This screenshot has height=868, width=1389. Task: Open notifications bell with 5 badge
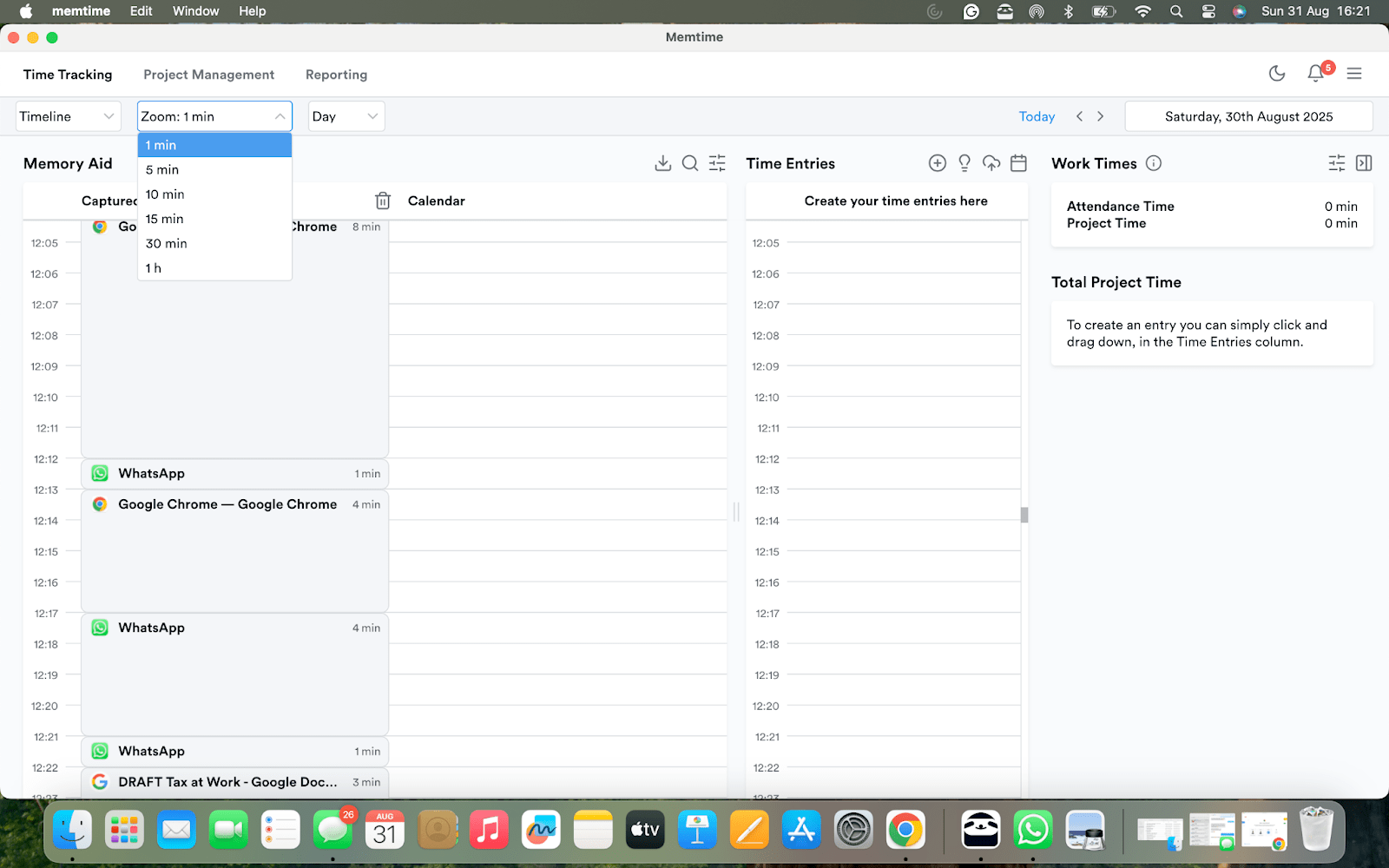(x=1316, y=74)
